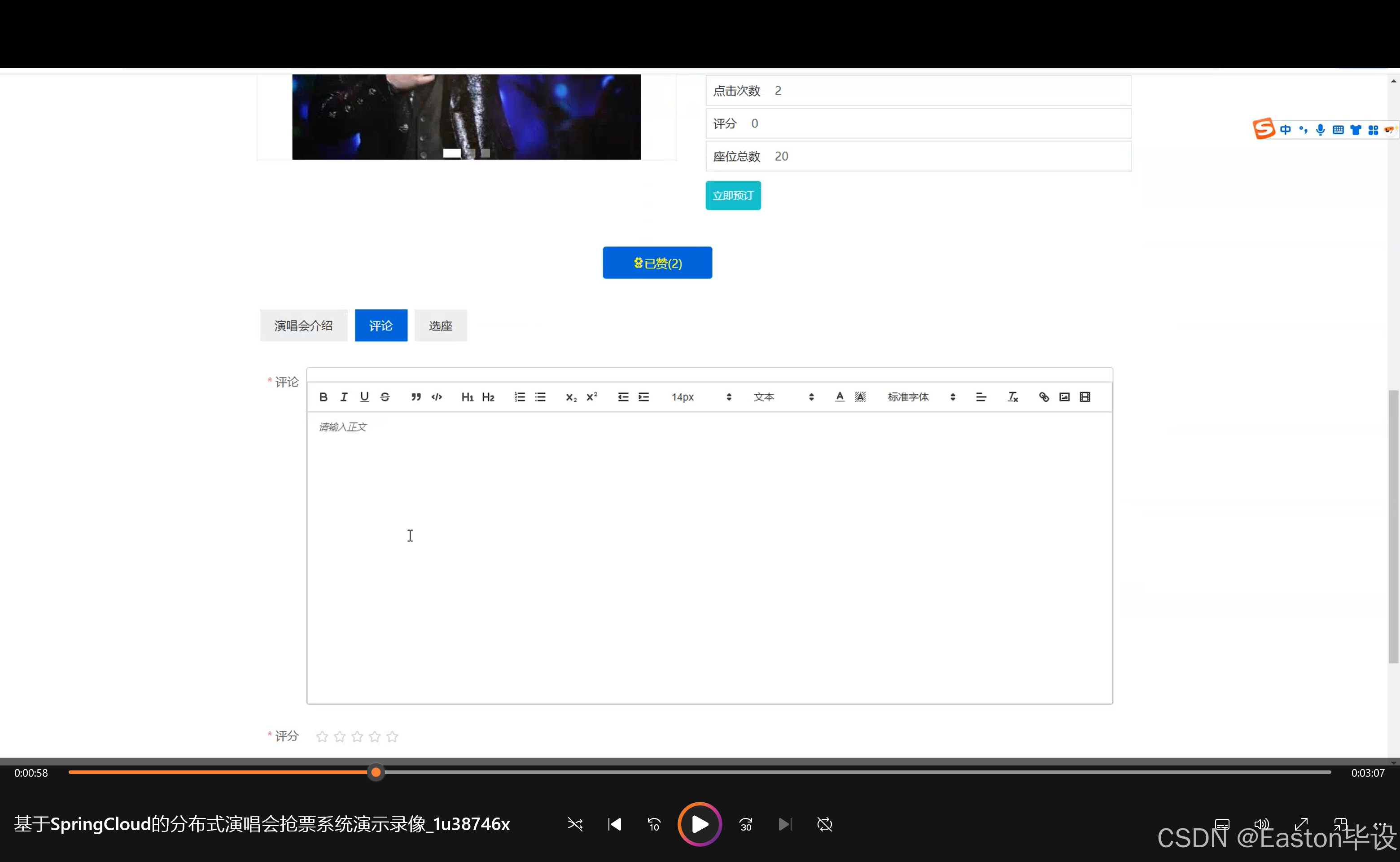Insert blockquote using quote icon
The height and width of the screenshot is (862, 1400).
pyautogui.click(x=416, y=397)
